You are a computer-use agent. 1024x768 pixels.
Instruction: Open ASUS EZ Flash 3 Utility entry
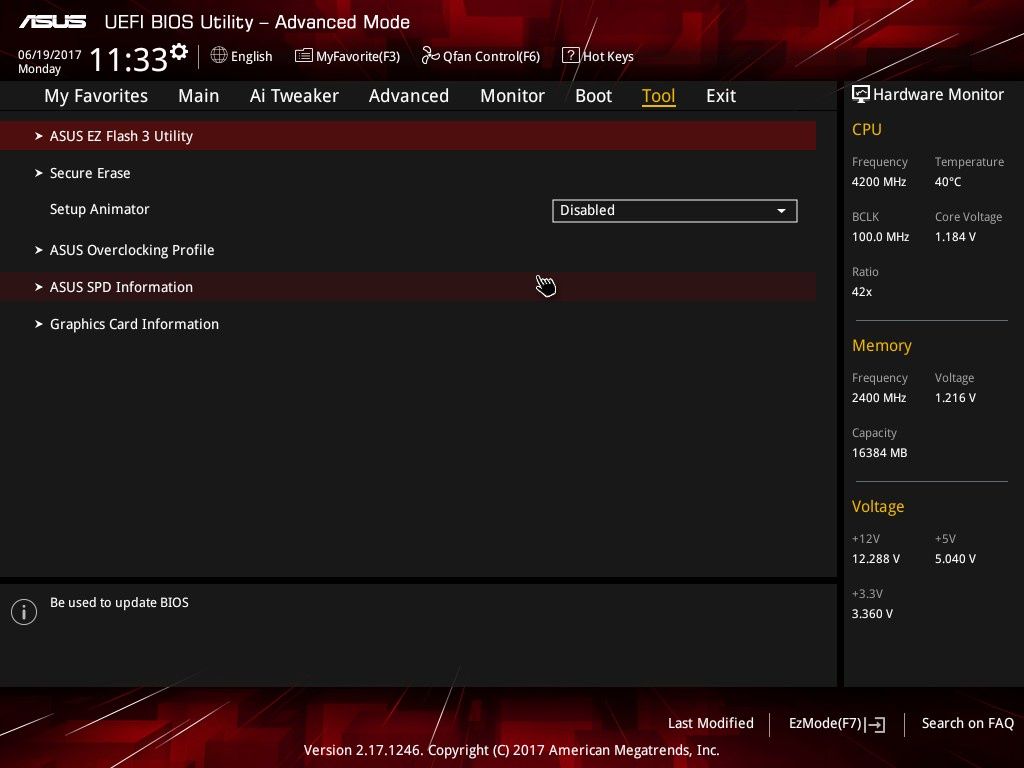tap(408, 136)
